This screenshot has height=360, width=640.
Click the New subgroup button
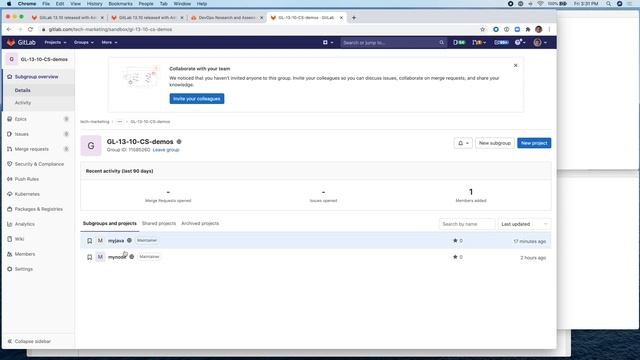495,143
